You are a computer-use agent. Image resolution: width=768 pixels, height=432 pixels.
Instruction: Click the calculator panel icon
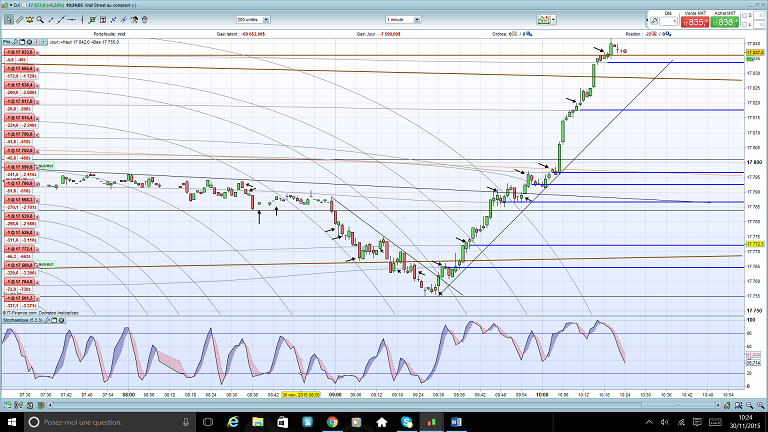coord(103,20)
